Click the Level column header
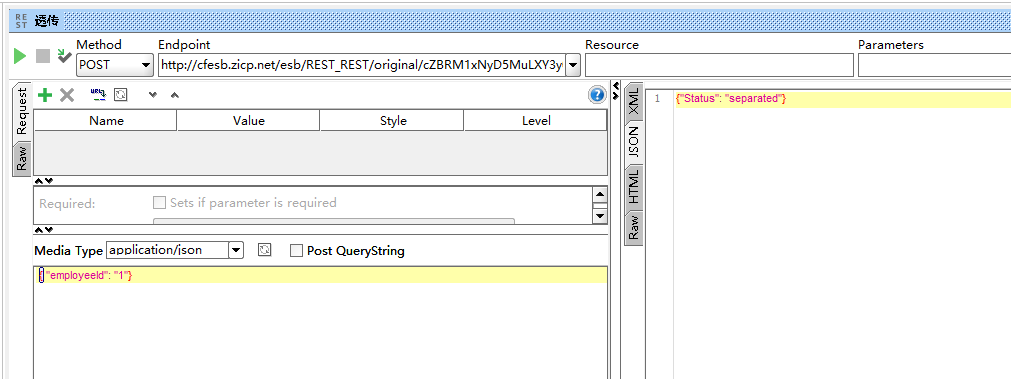Screen dimensions: 1011x379 pos(535,121)
